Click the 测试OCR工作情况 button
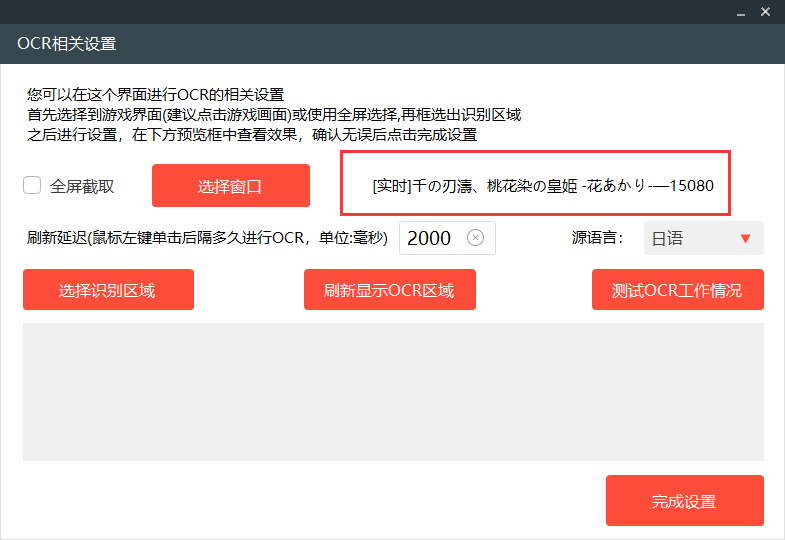The height and width of the screenshot is (540, 785). (678, 290)
